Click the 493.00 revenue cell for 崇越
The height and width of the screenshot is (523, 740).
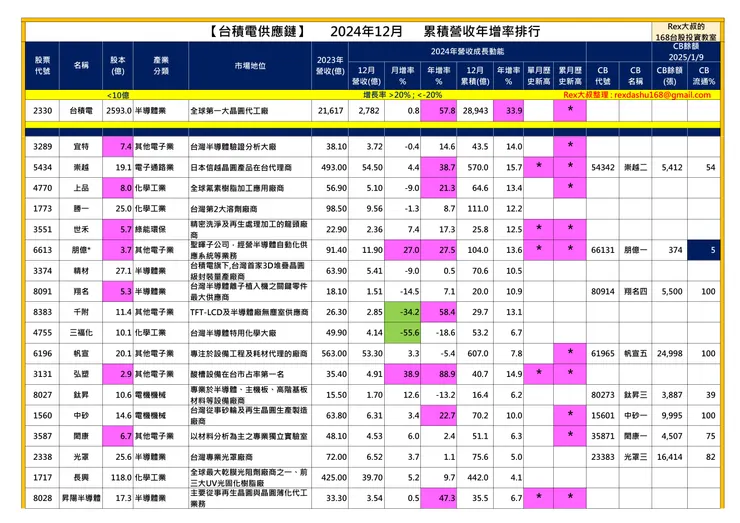coord(330,167)
